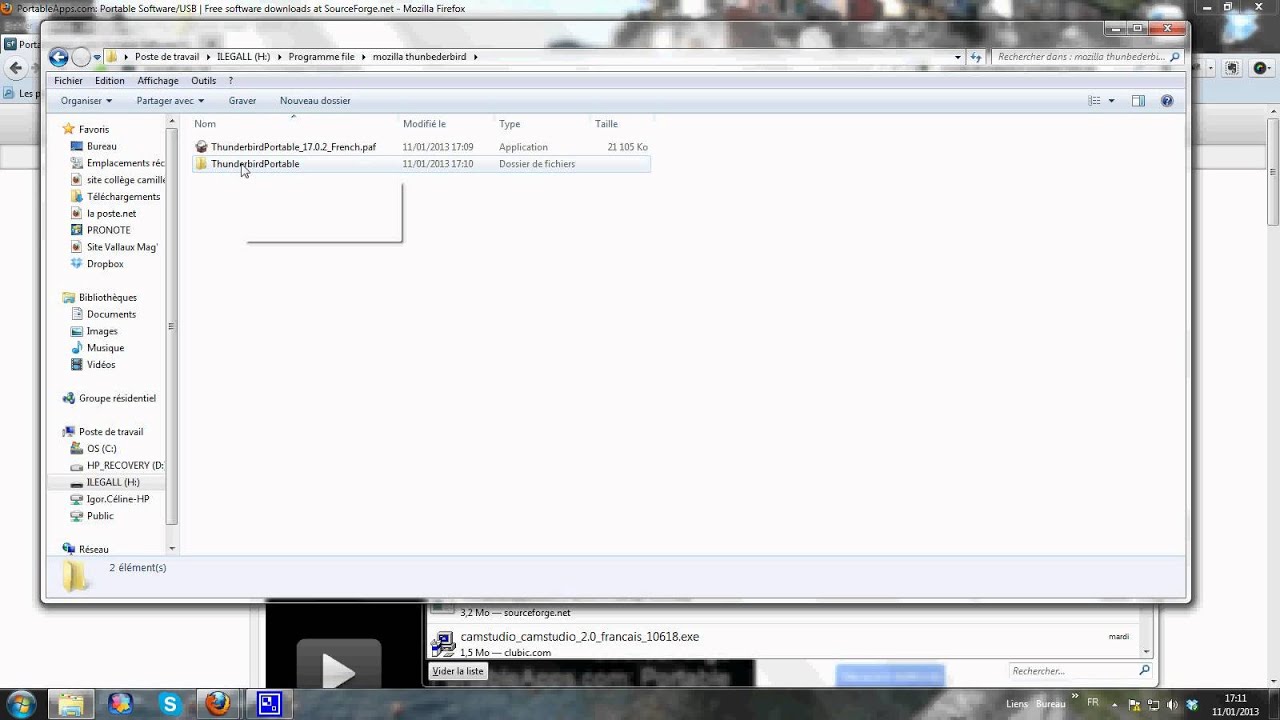Open the '?' help menu
Screen dimensions: 1280x720
click(x=231, y=81)
